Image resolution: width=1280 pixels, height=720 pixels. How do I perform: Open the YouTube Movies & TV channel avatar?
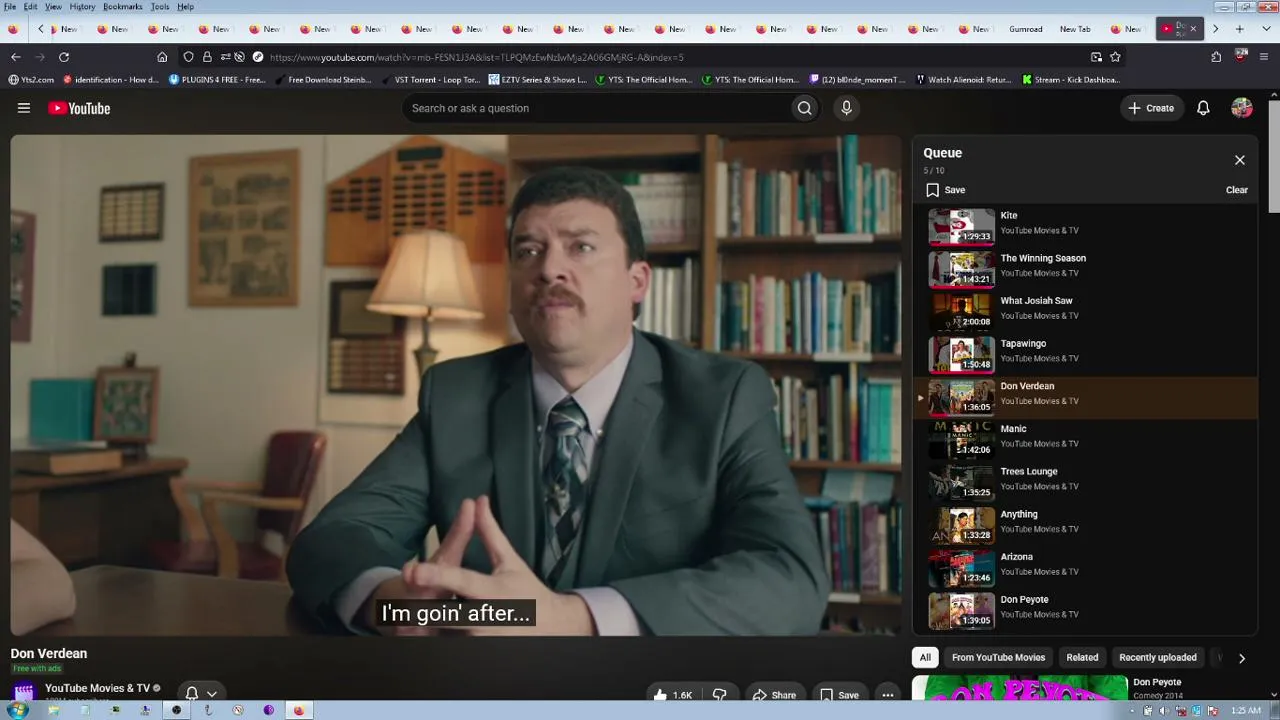(x=24, y=692)
